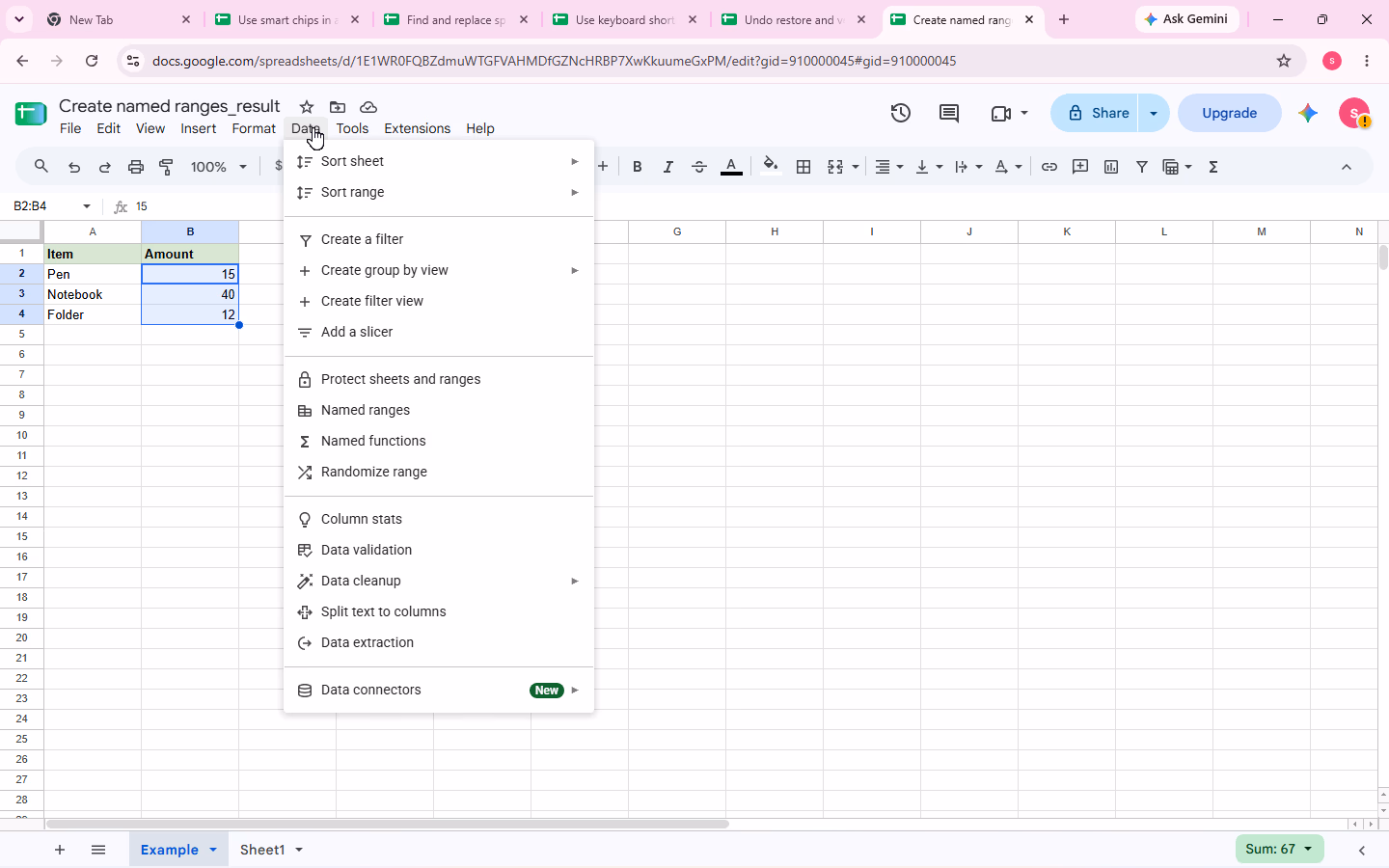Select cell containing Notebook

93,294
